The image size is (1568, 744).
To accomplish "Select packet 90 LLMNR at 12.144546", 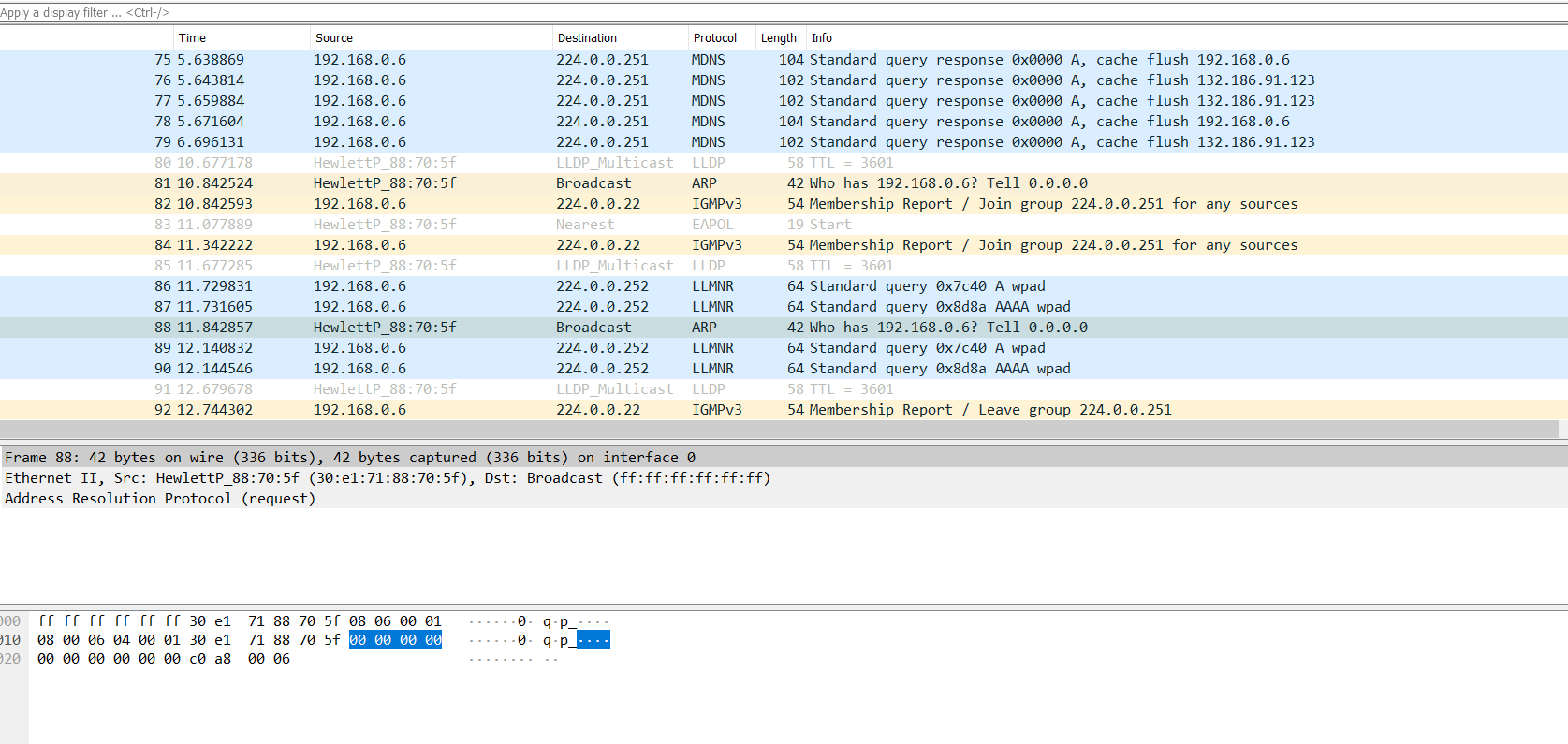I will pyautogui.click(x=784, y=369).
